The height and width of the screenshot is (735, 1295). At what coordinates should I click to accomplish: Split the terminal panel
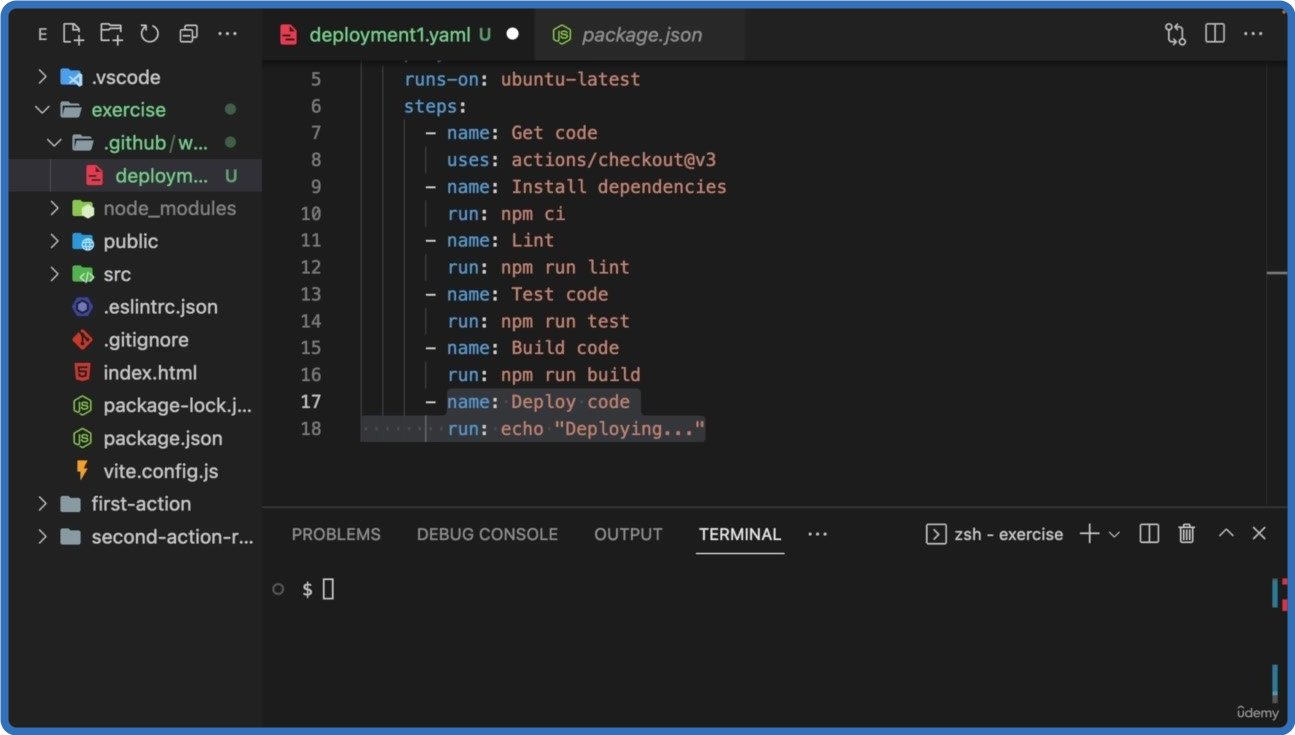coord(1149,534)
